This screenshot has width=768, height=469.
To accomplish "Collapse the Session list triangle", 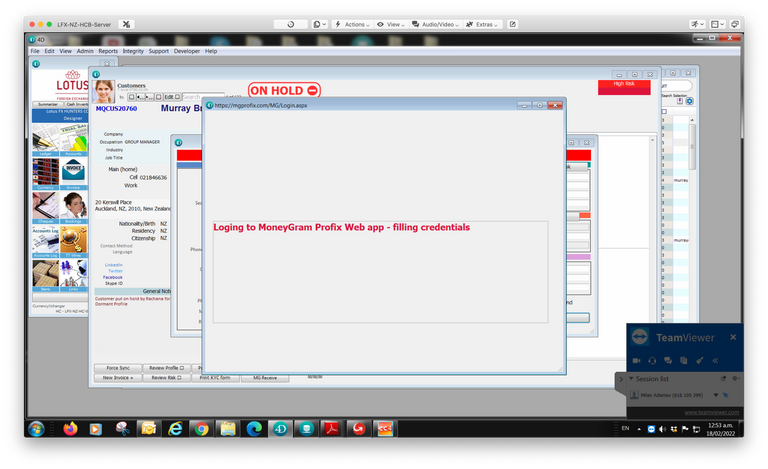I will [x=631, y=378].
